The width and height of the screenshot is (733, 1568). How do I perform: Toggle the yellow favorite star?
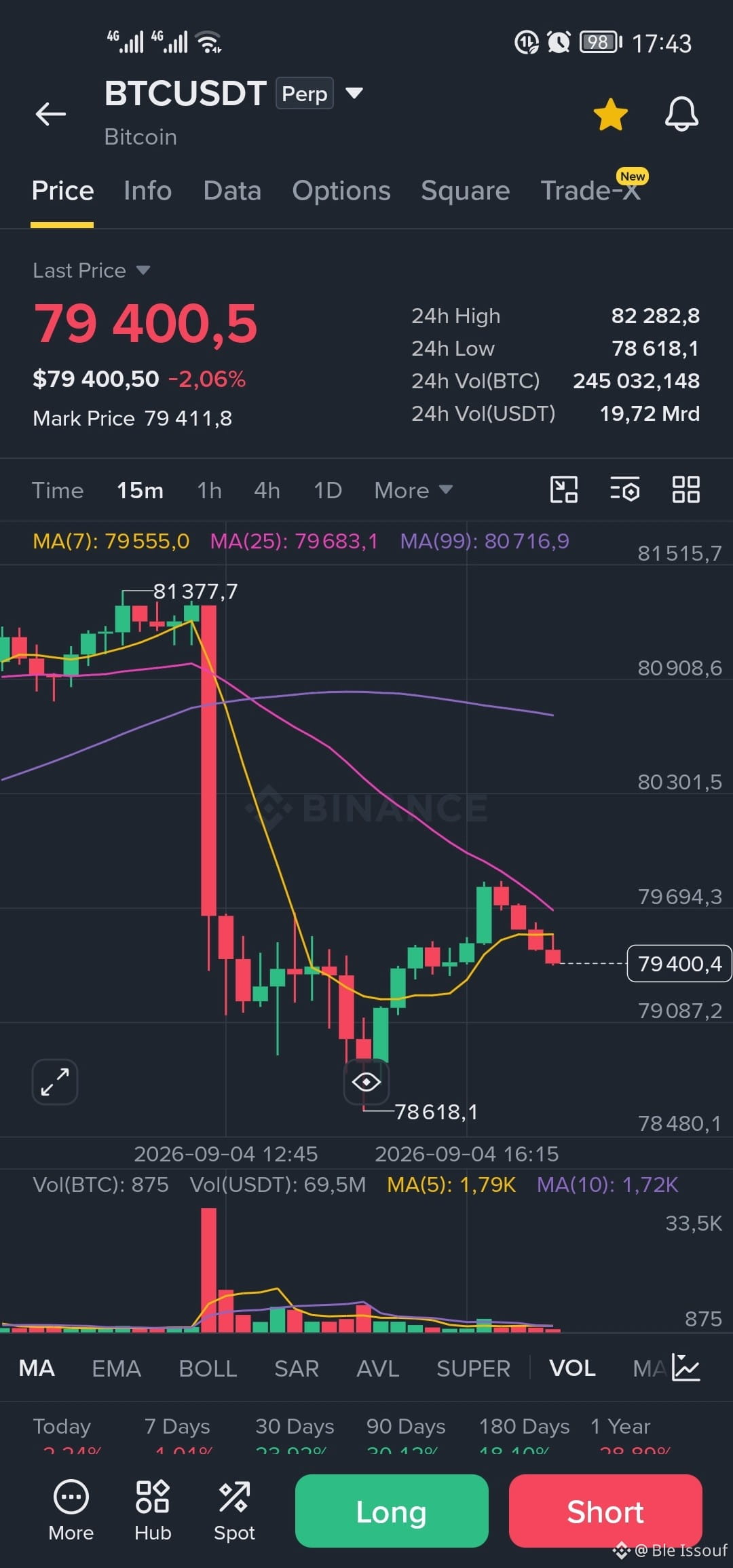click(611, 114)
